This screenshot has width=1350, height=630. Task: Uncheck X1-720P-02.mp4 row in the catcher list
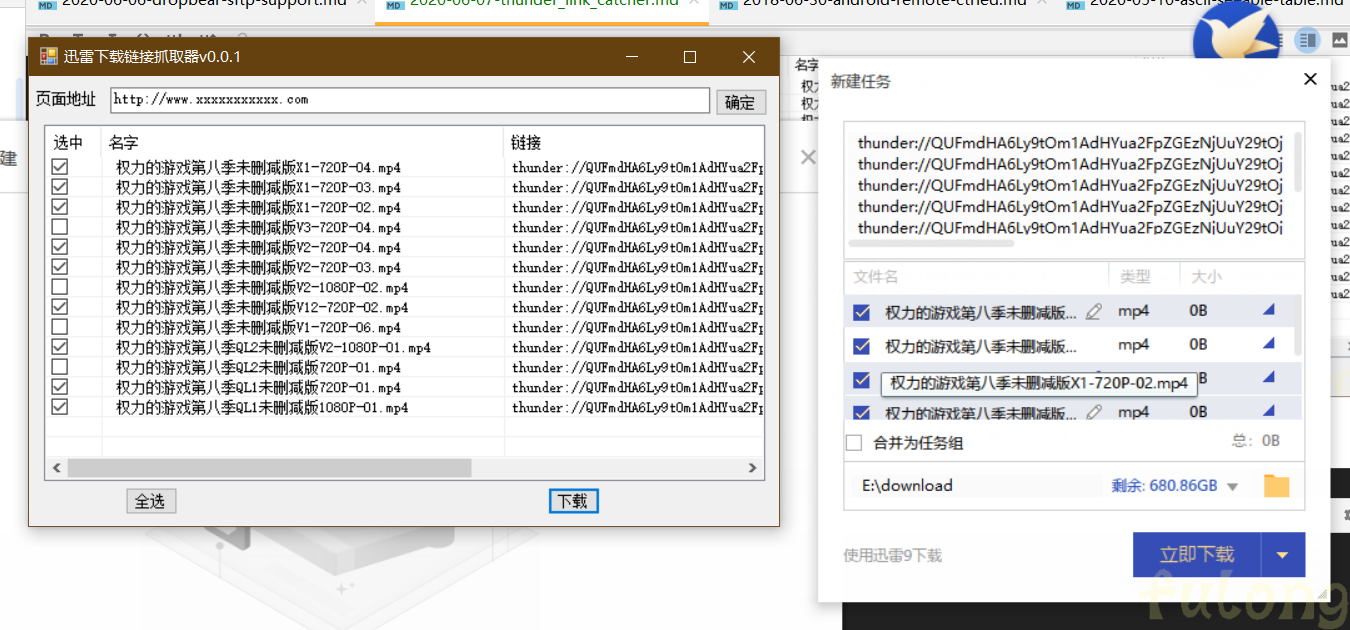tap(60, 207)
